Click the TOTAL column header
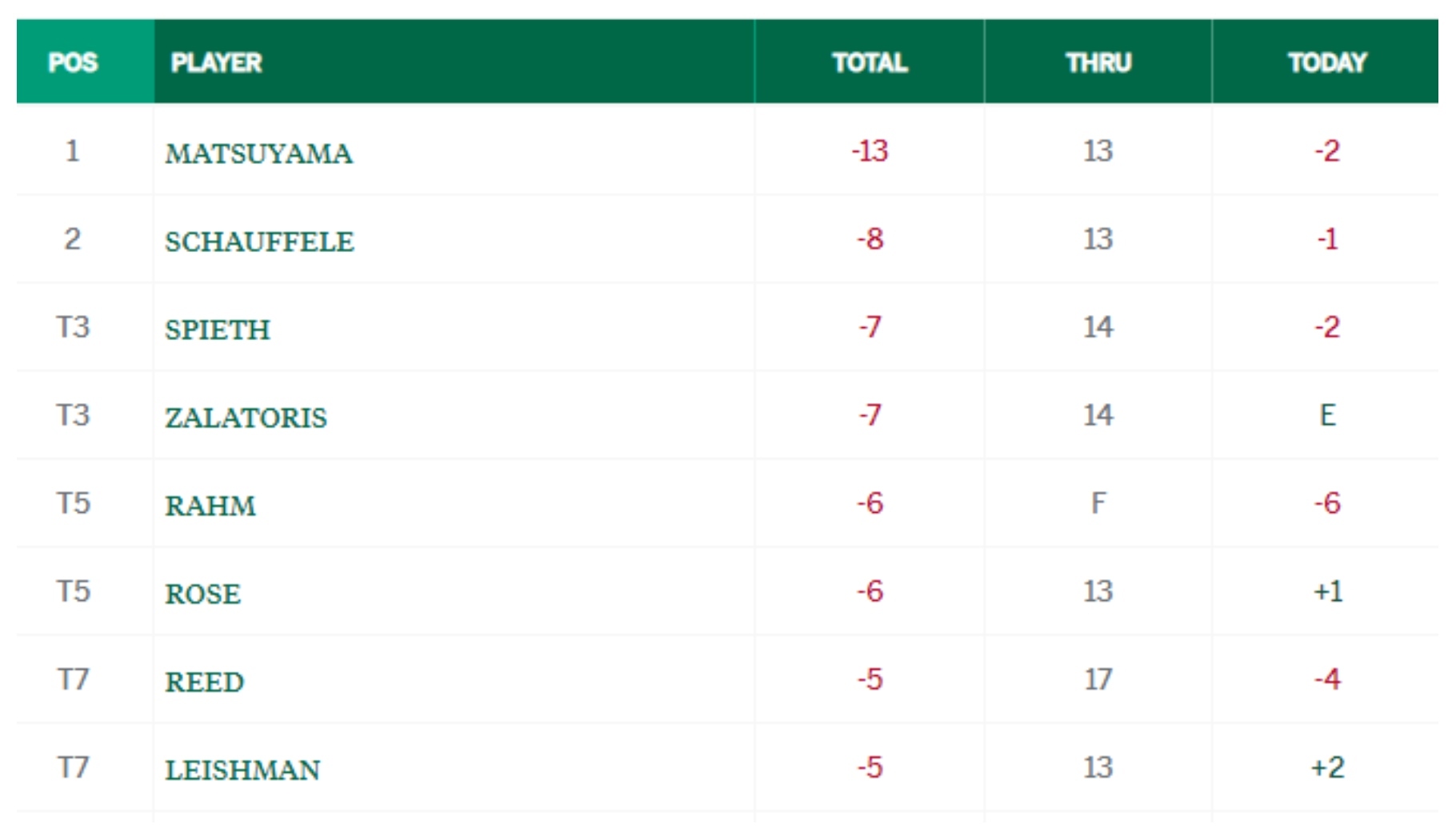The height and width of the screenshot is (840, 1456). (x=870, y=62)
